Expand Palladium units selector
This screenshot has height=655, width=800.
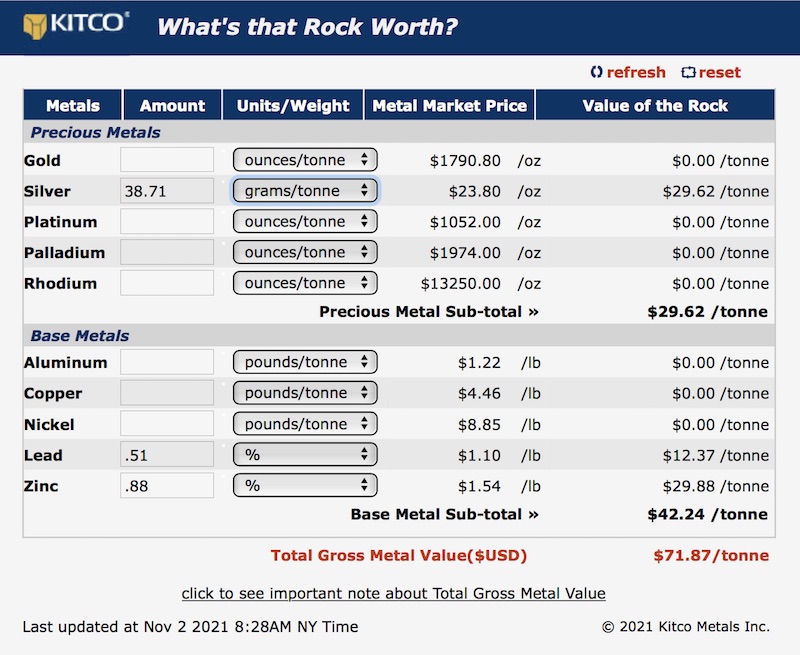coord(305,252)
